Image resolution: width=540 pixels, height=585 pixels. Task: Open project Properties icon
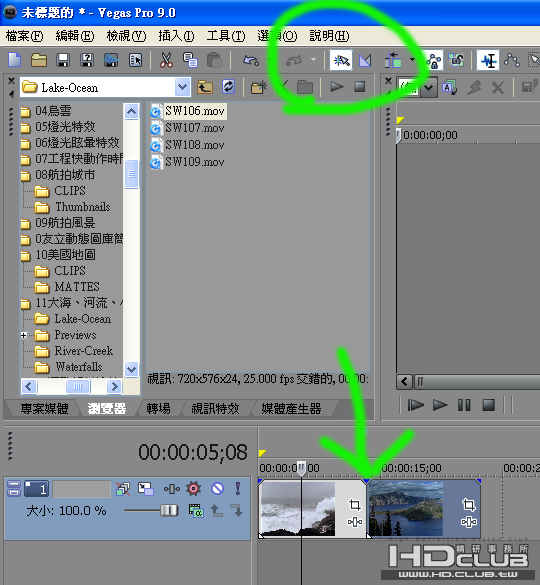click(135, 60)
